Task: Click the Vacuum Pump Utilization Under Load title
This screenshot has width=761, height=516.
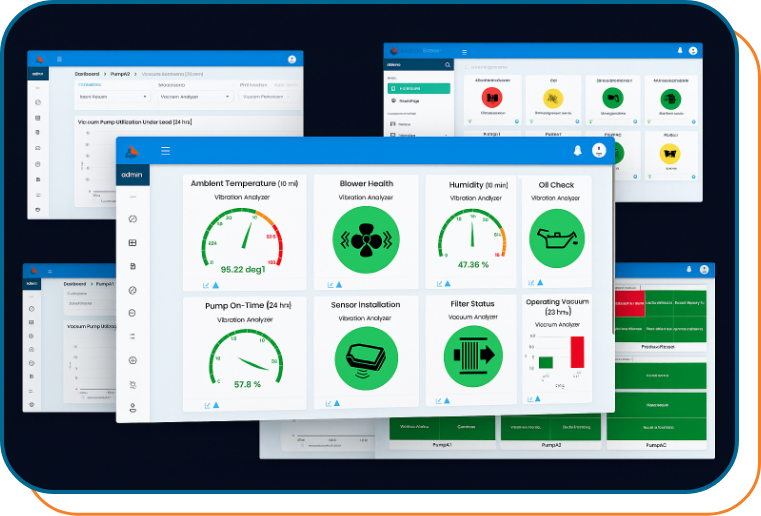Action: [x=135, y=122]
